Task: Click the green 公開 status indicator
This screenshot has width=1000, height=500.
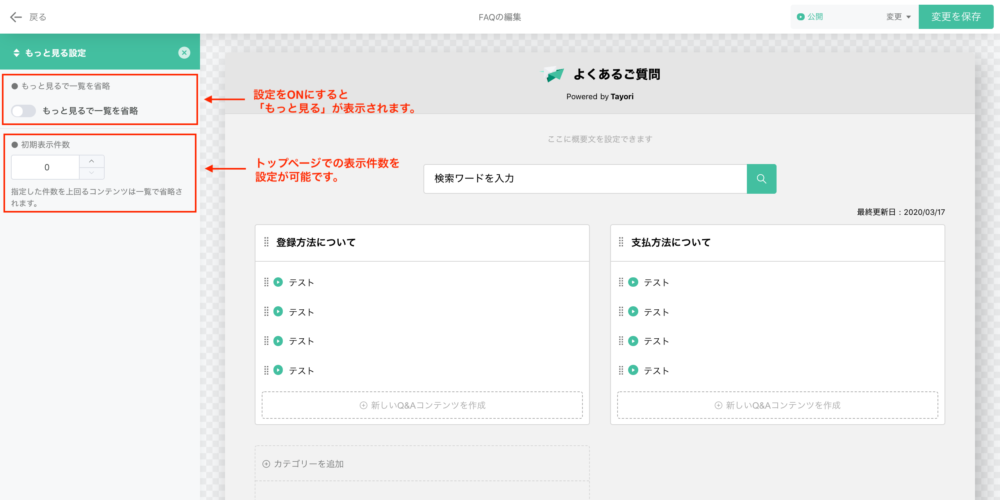Action: pos(811,17)
